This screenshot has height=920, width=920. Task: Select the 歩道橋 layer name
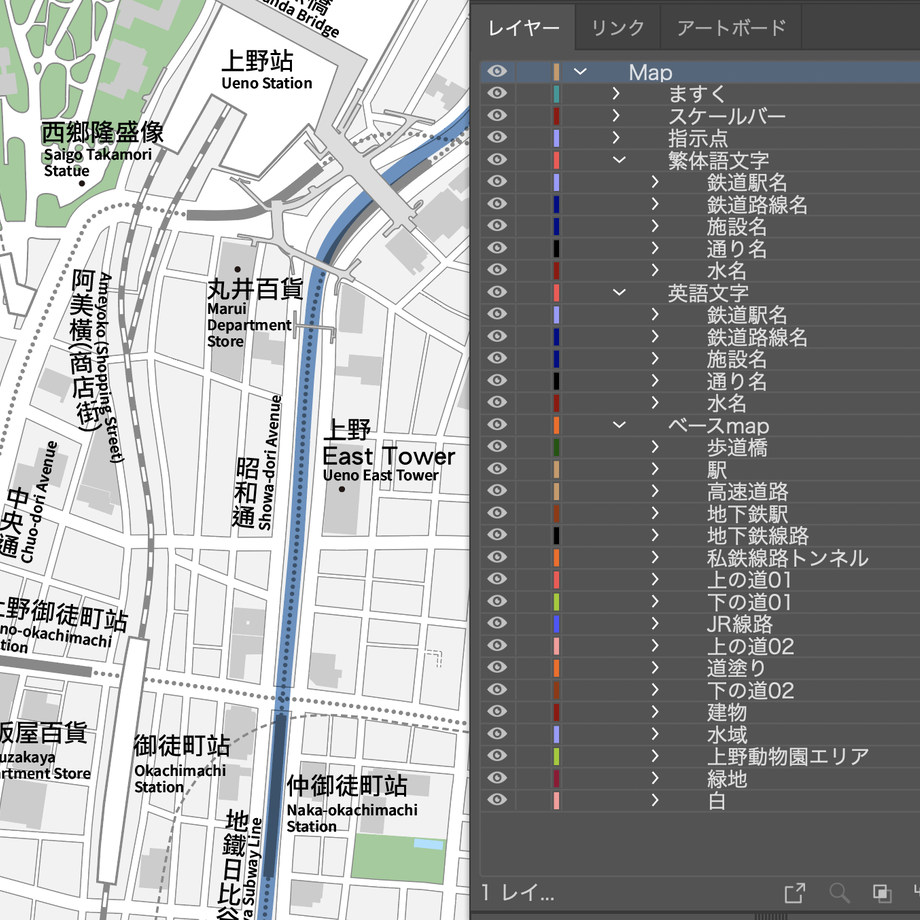click(737, 447)
